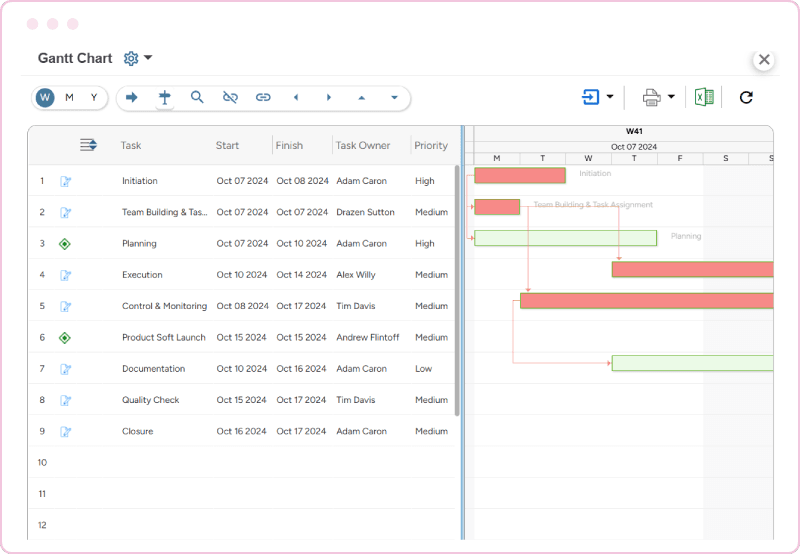Expand the import dropdown arrow
Screen dimensions: 800x554
pos(610,97)
